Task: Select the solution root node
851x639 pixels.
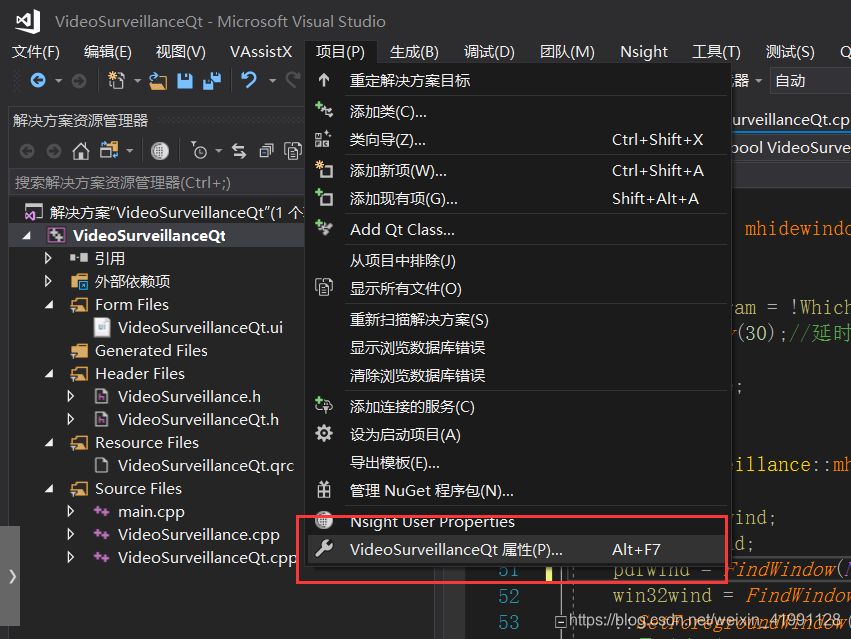Action: [177, 213]
